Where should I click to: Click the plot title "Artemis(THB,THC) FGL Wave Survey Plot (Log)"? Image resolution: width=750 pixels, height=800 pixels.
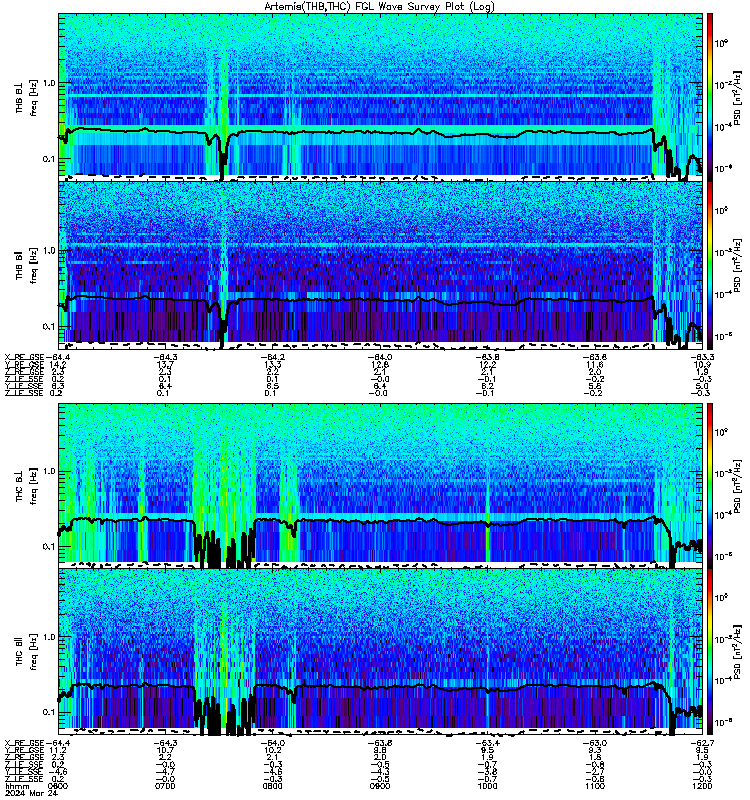coord(379,6)
